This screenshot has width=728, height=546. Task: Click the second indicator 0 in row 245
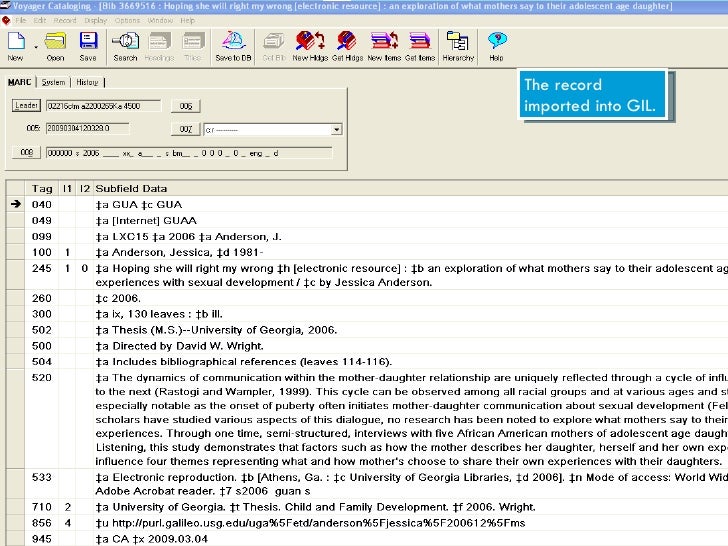click(x=84, y=268)
